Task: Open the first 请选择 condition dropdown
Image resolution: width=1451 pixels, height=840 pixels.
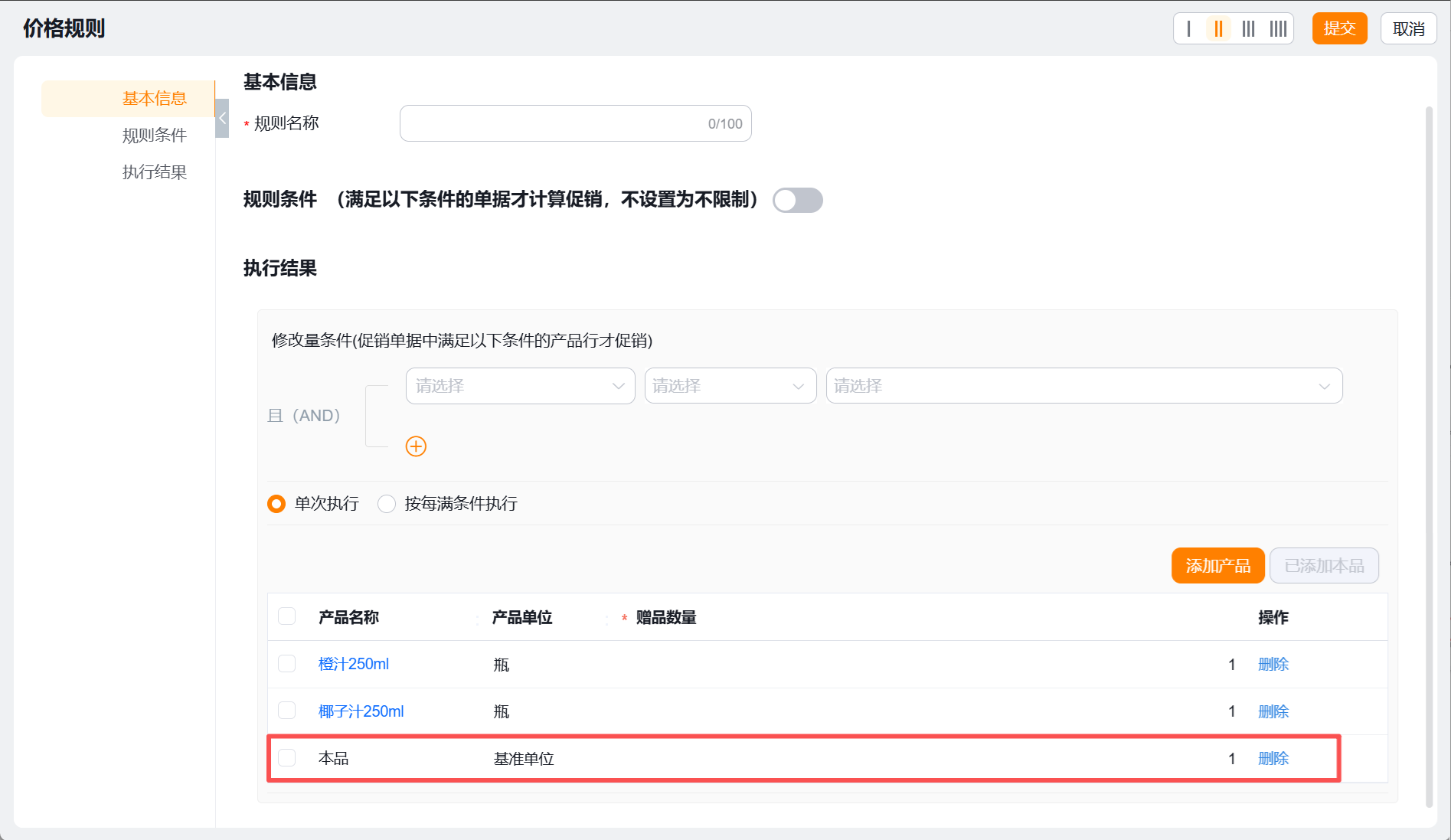Action: coord(521,386)
